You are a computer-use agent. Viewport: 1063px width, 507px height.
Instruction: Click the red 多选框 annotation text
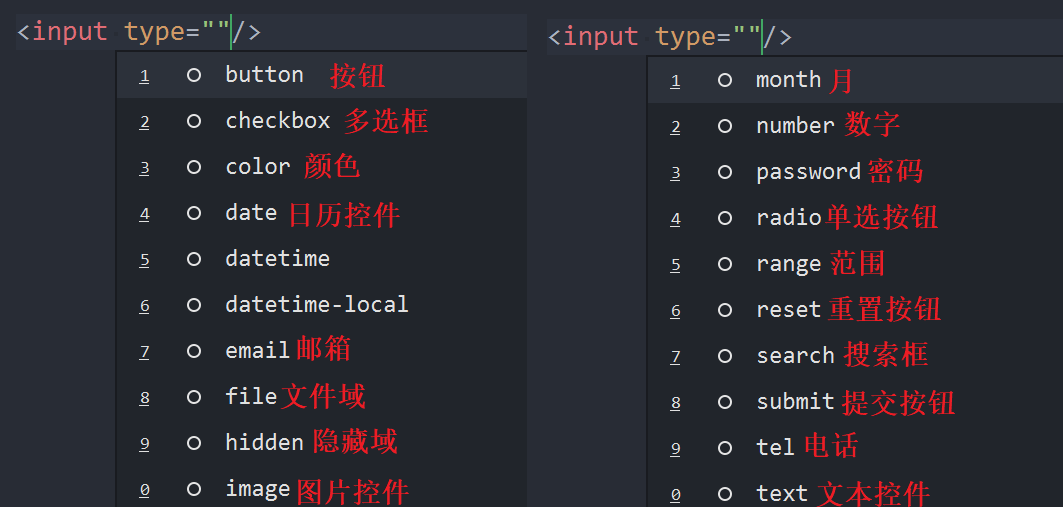coord(386,121)
